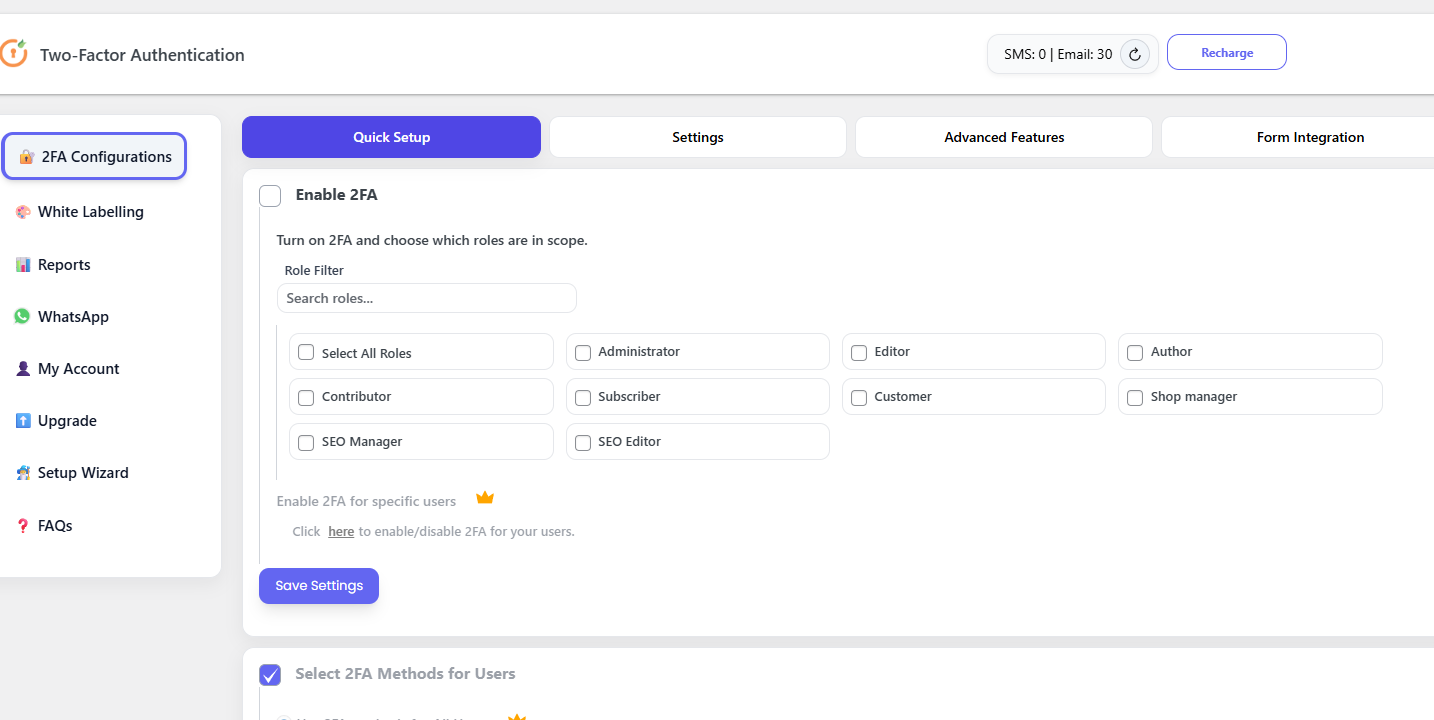
Task: Switch to the Settings tab
Action: click(697, 138)
